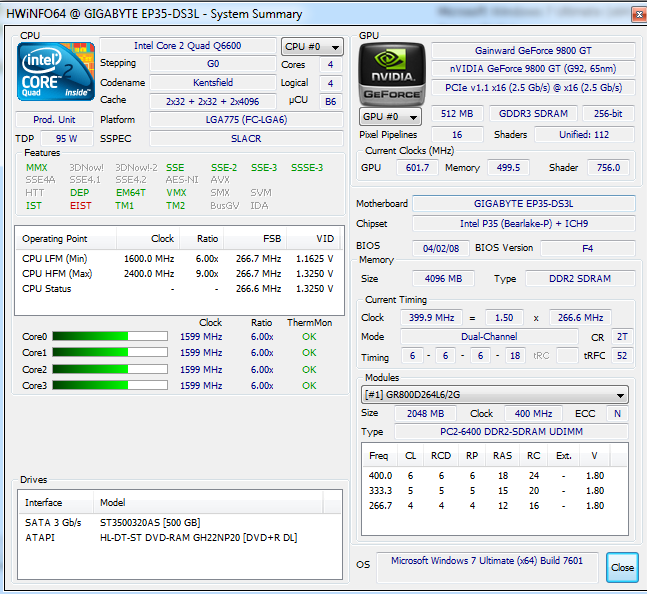The image size is (647, 594).
Task: Click the Intel Core 2 Quad logo
Action: coord(56,72)
